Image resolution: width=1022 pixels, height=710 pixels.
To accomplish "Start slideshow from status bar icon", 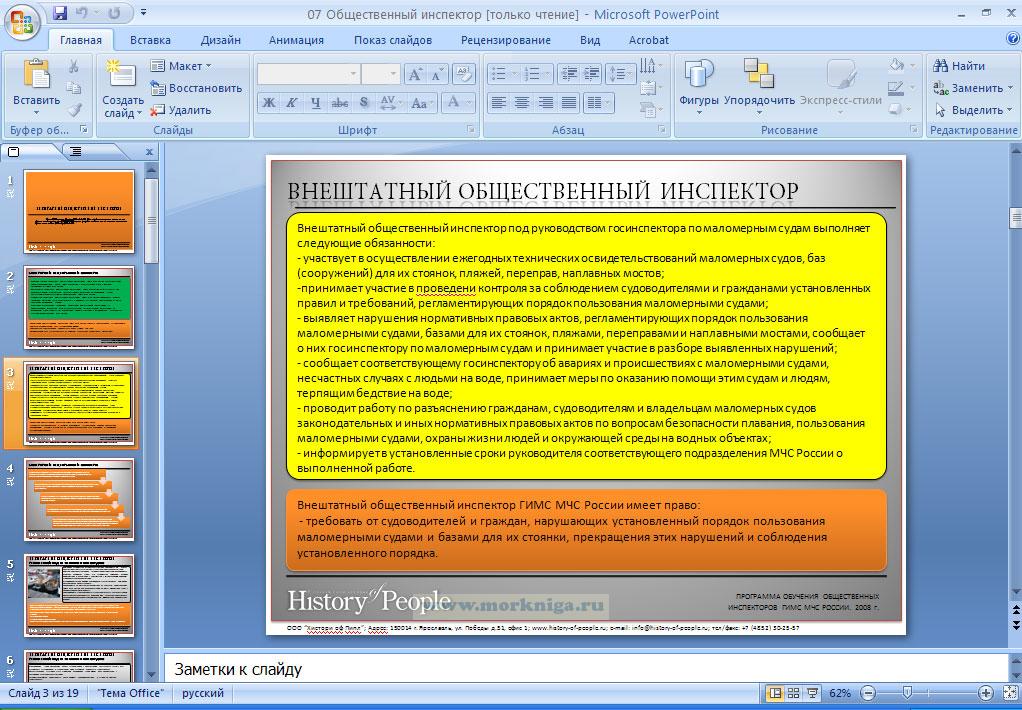I will point(811,693).
